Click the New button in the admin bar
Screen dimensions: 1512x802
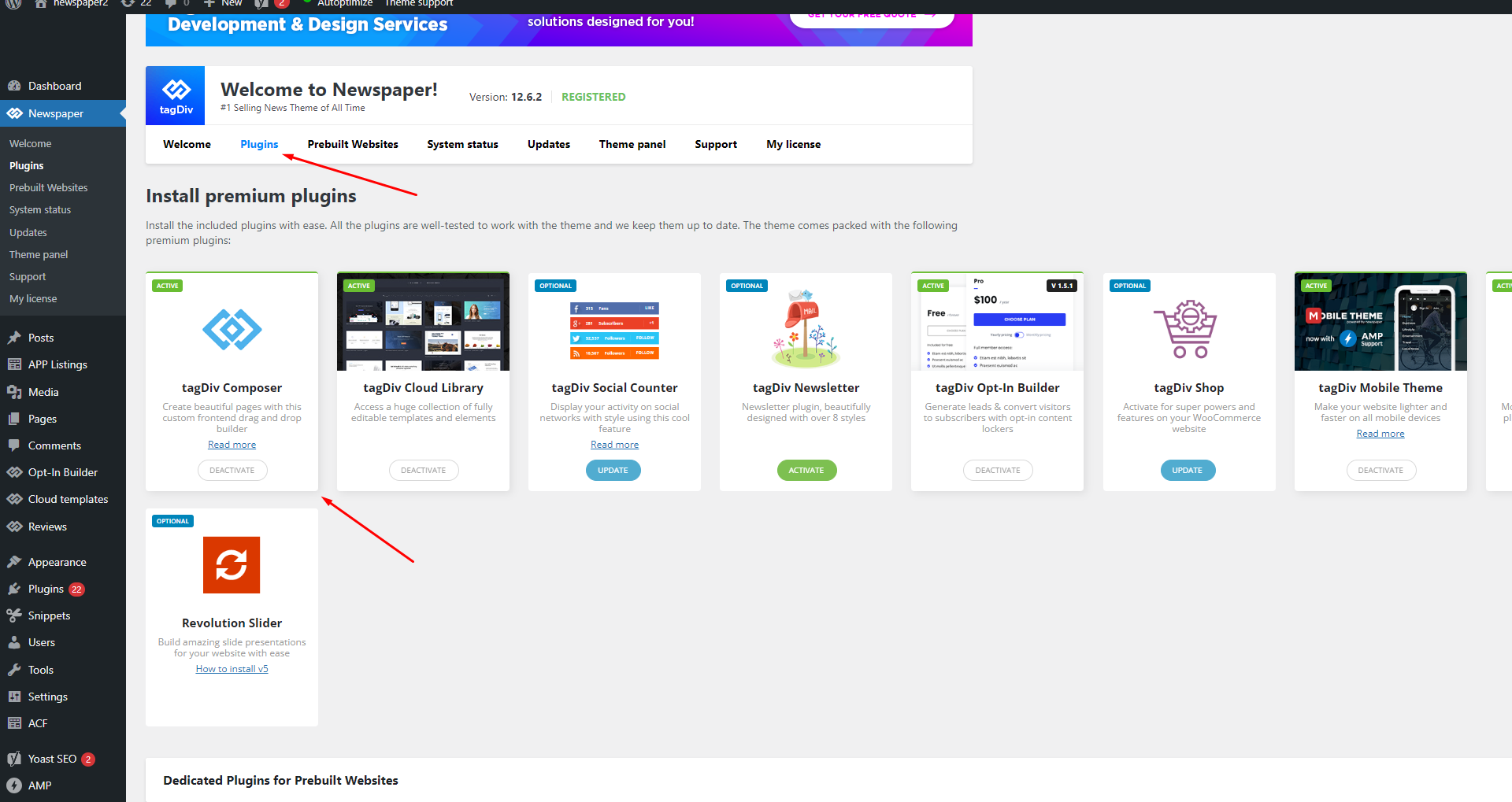(x=224, y=4)
